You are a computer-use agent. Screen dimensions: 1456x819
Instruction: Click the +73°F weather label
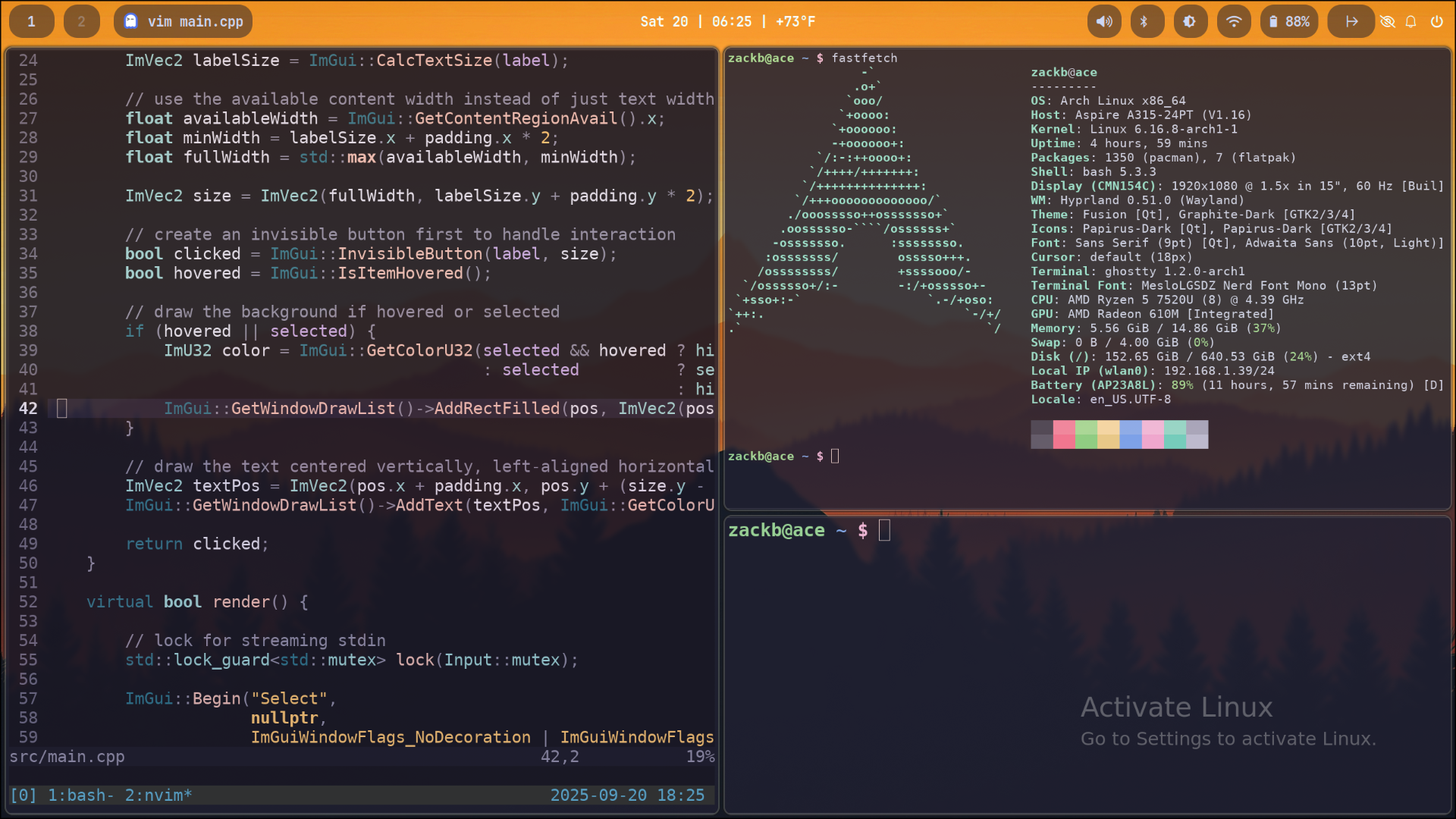click(795, 21)
